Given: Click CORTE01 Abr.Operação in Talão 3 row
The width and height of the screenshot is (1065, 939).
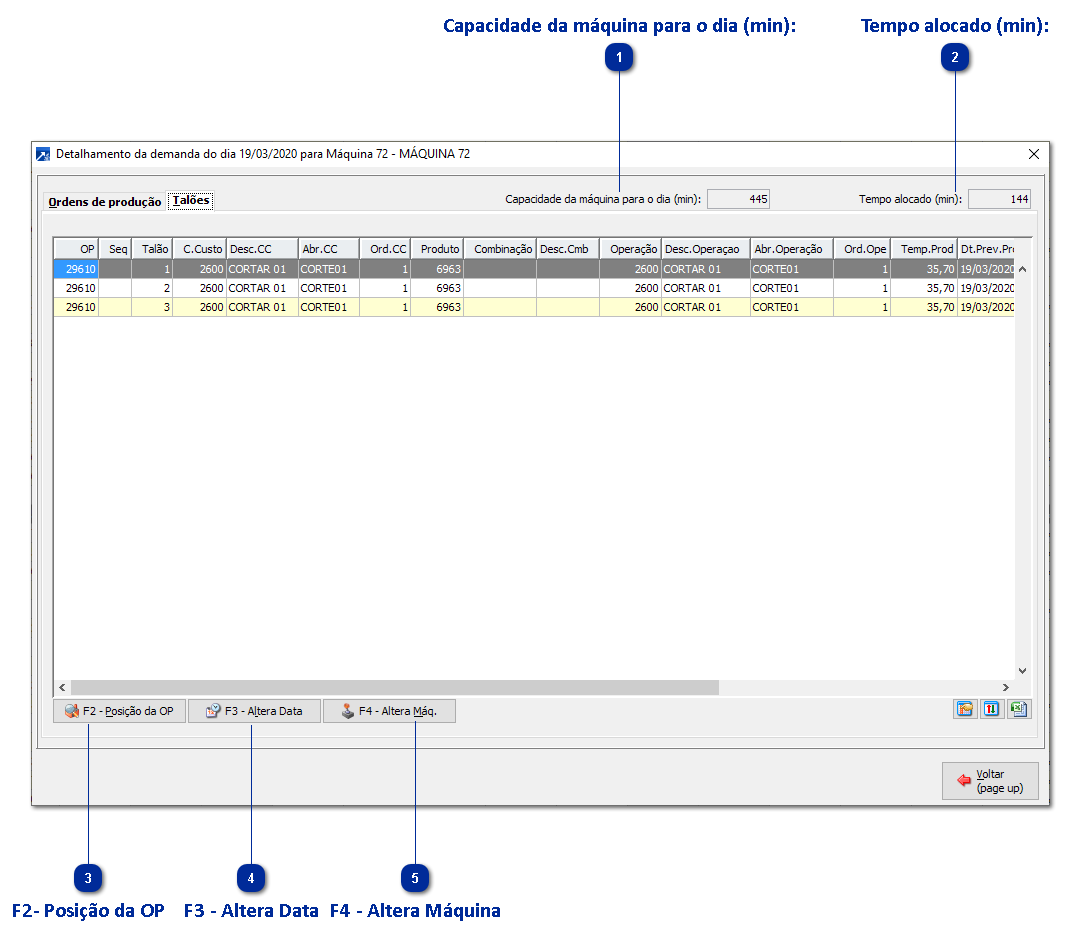Looking at the screenshot, I should (792, 307).
